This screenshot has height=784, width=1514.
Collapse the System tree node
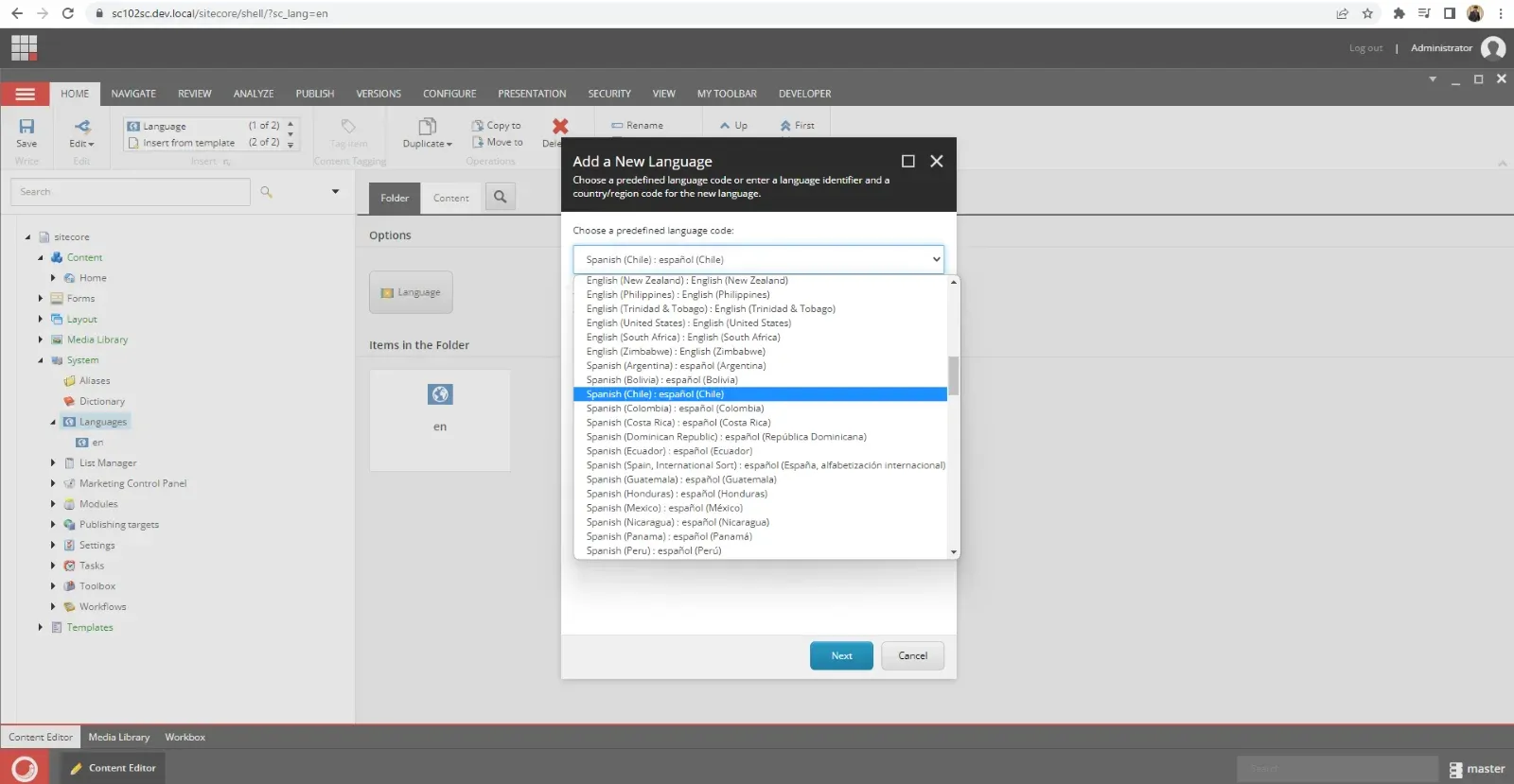coord(41,360)
